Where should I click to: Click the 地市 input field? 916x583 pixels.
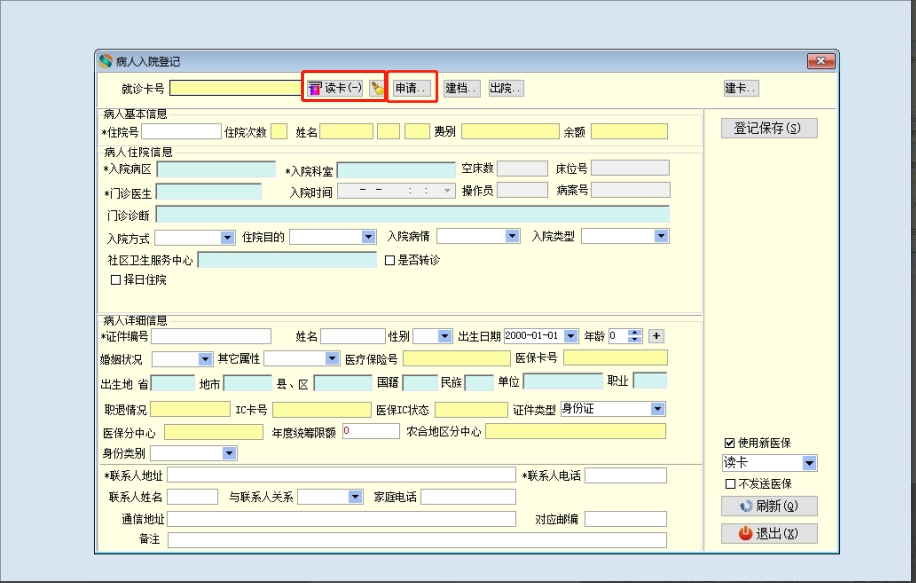(x=248, y=383)
